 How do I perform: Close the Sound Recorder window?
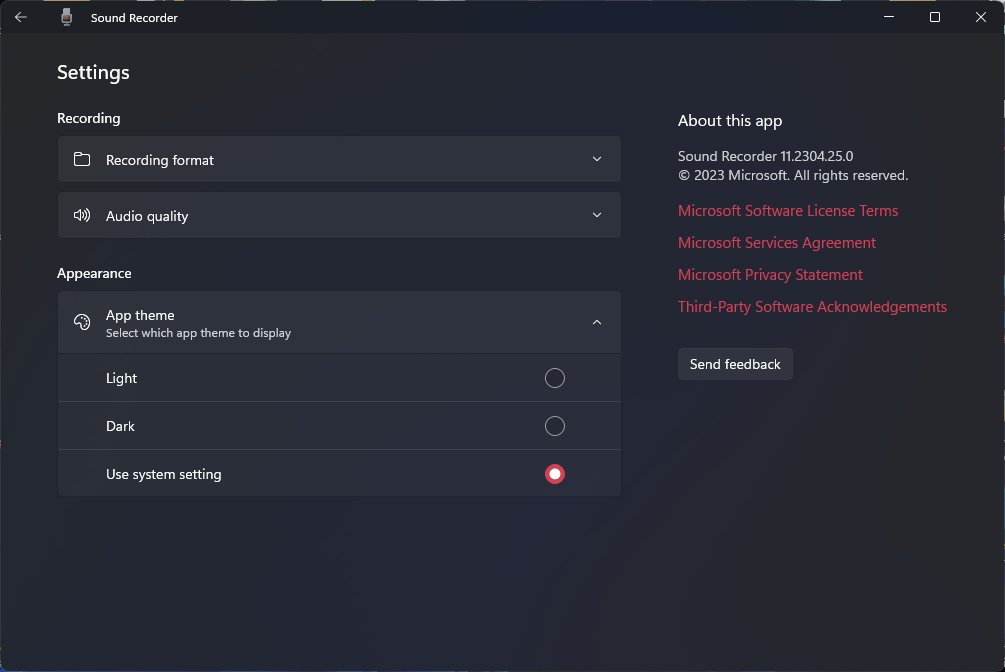click(x=981, y=17)
